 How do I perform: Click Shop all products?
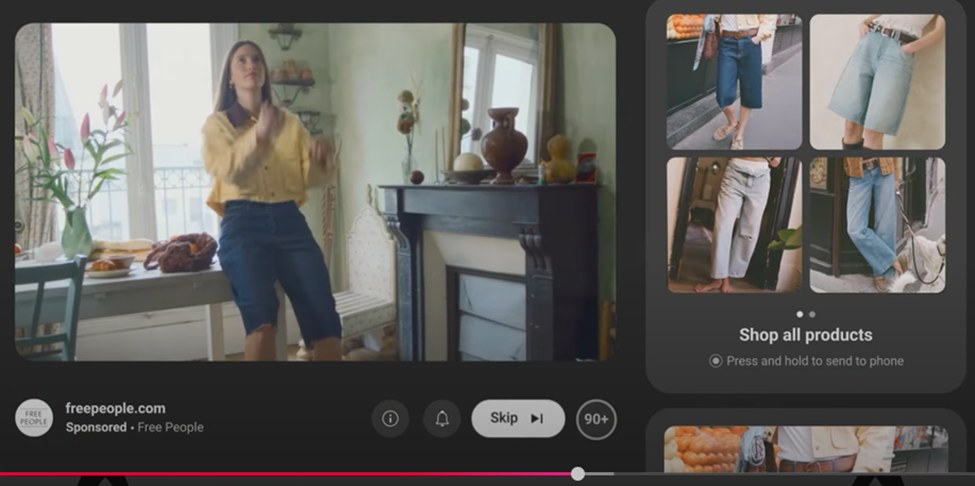click(x=806, y=335)
